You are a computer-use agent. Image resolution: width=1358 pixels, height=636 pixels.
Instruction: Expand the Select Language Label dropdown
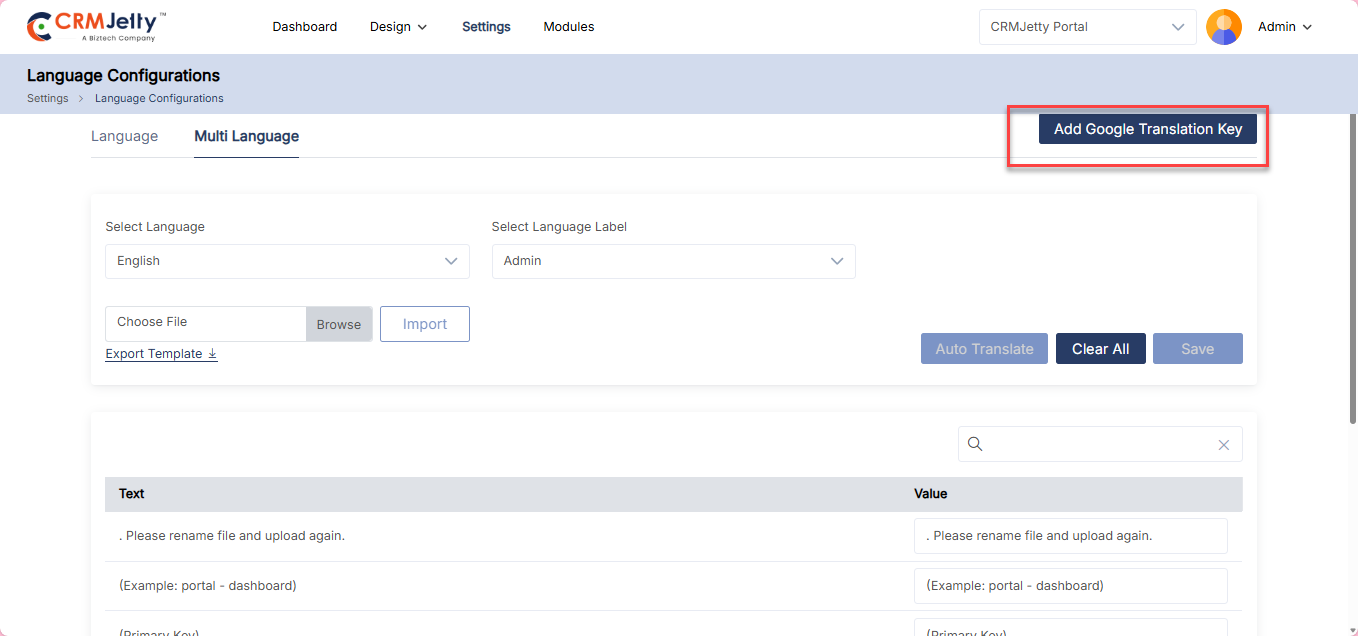click(673, 261)
